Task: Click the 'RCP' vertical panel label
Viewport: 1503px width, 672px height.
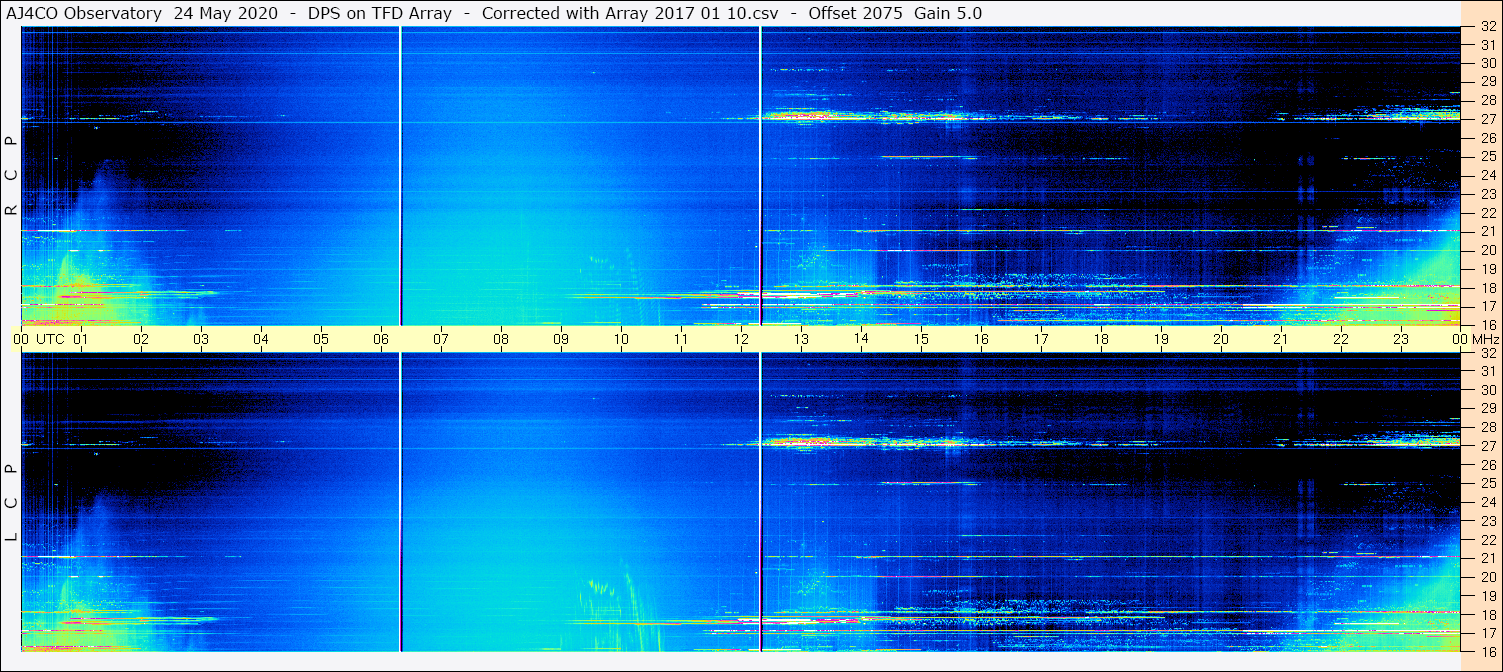Action: point(11,176)
